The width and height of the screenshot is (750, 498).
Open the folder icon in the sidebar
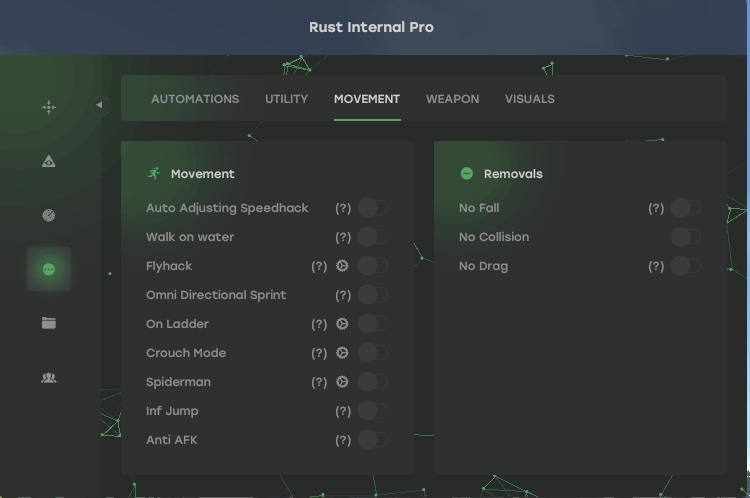(x=49, y=323)
